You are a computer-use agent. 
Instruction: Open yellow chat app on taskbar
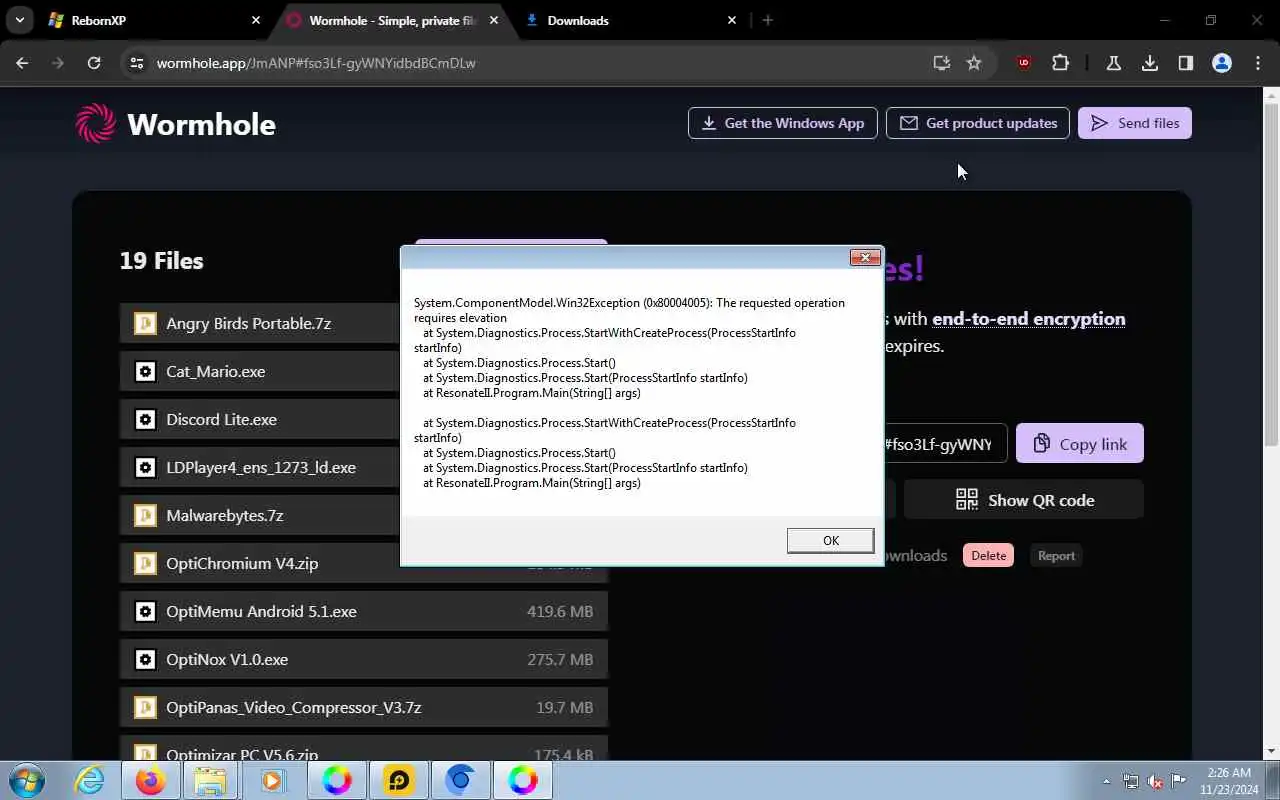pyautogui.click(x=399, y=780)
